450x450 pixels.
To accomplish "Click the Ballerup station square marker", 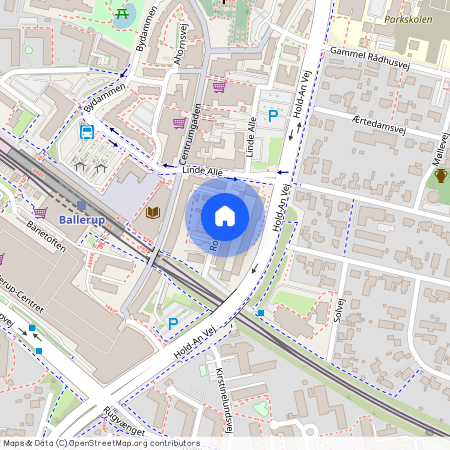I will click(x=82, y=206).
